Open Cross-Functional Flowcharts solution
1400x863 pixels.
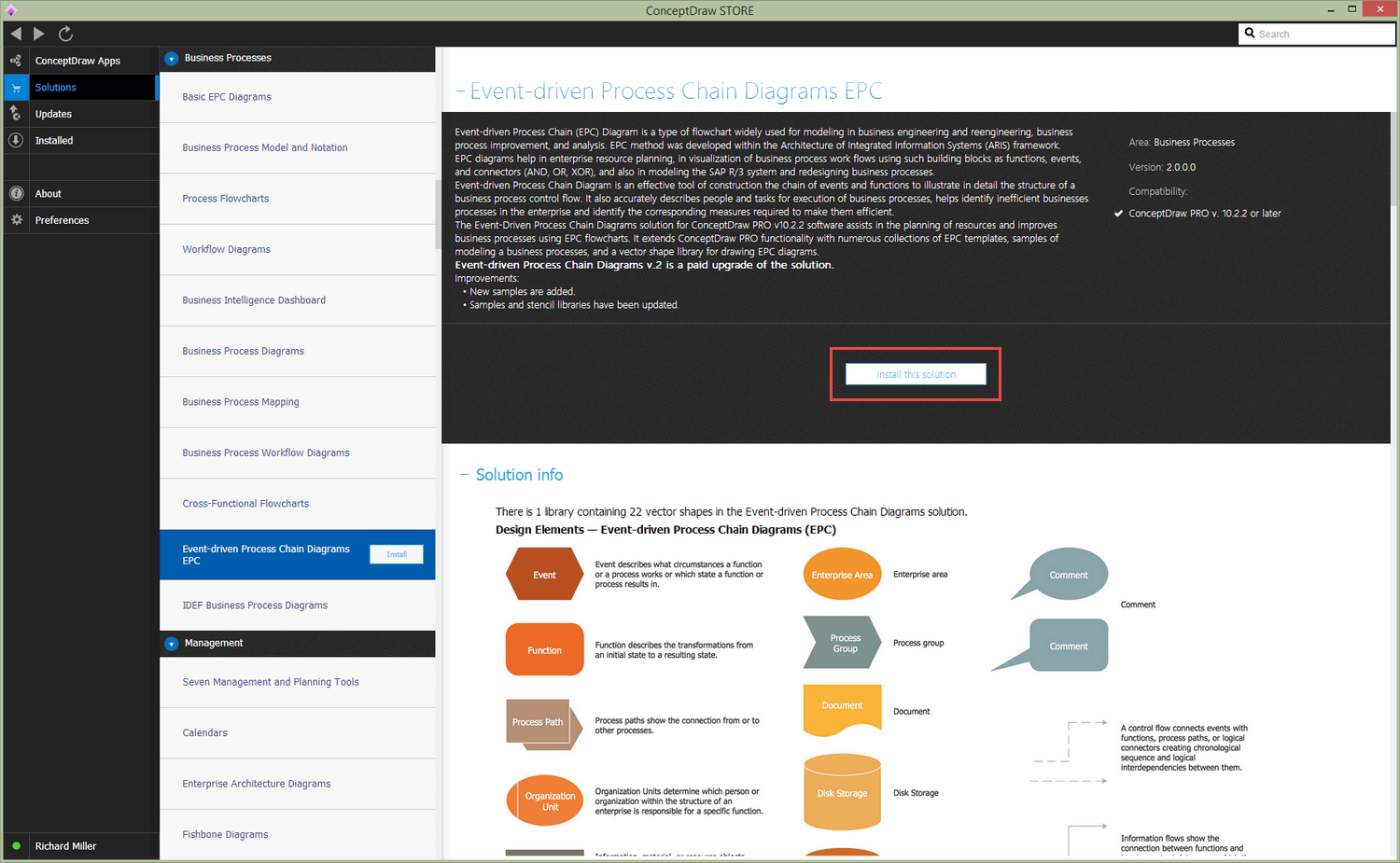(x=298, y=504)
